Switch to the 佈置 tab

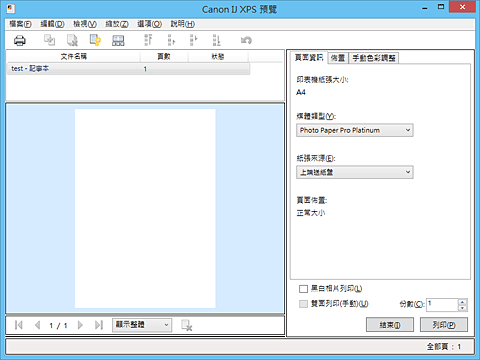338,58
